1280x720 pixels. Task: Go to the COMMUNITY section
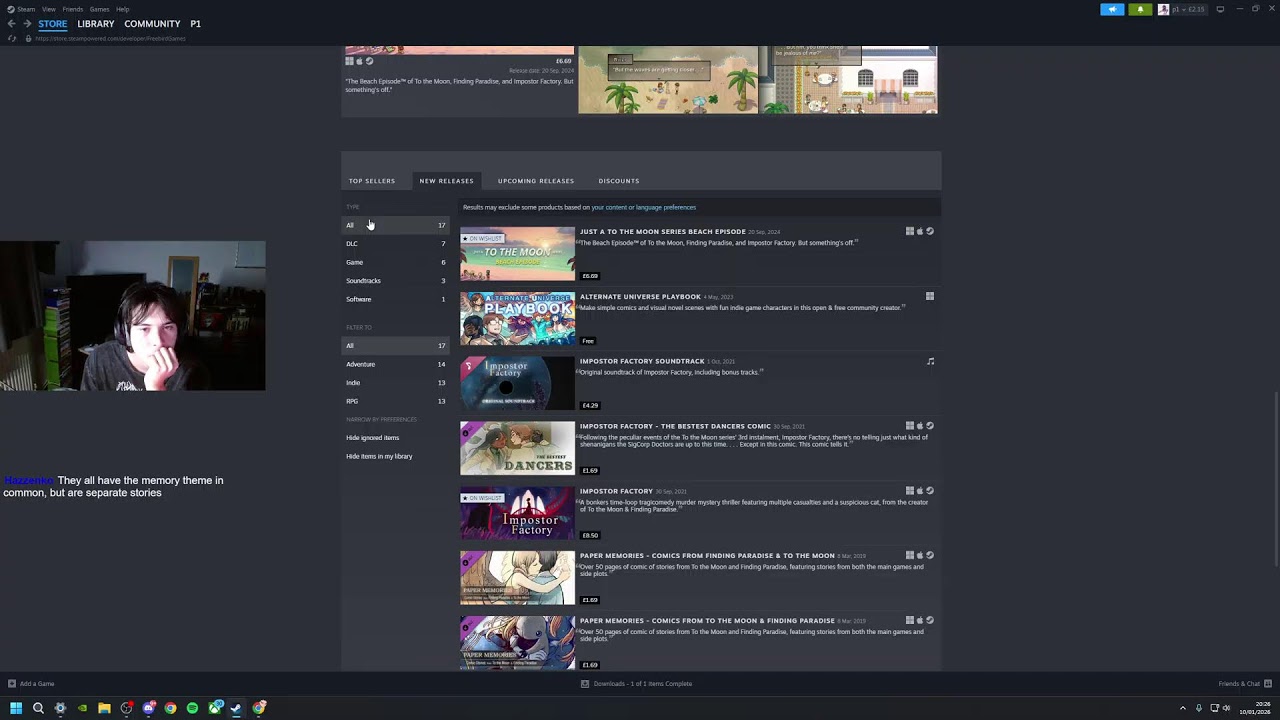coord(152,24)
